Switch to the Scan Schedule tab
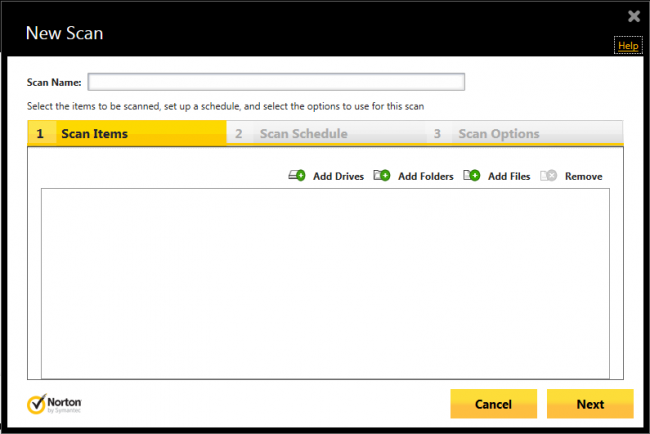This screenshot has width=650, height=434. 303,133
